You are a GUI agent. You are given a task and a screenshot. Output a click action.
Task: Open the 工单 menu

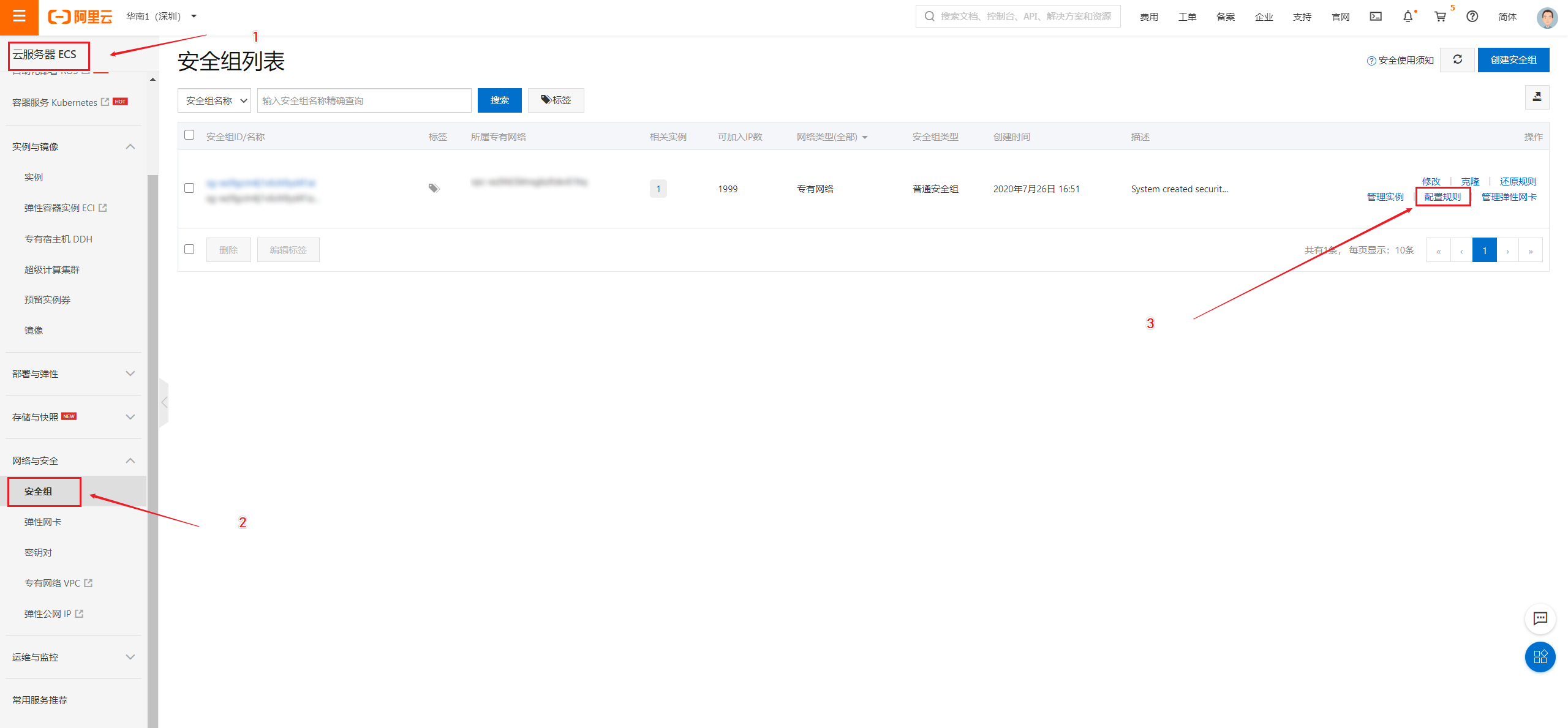click(1187, 17)
